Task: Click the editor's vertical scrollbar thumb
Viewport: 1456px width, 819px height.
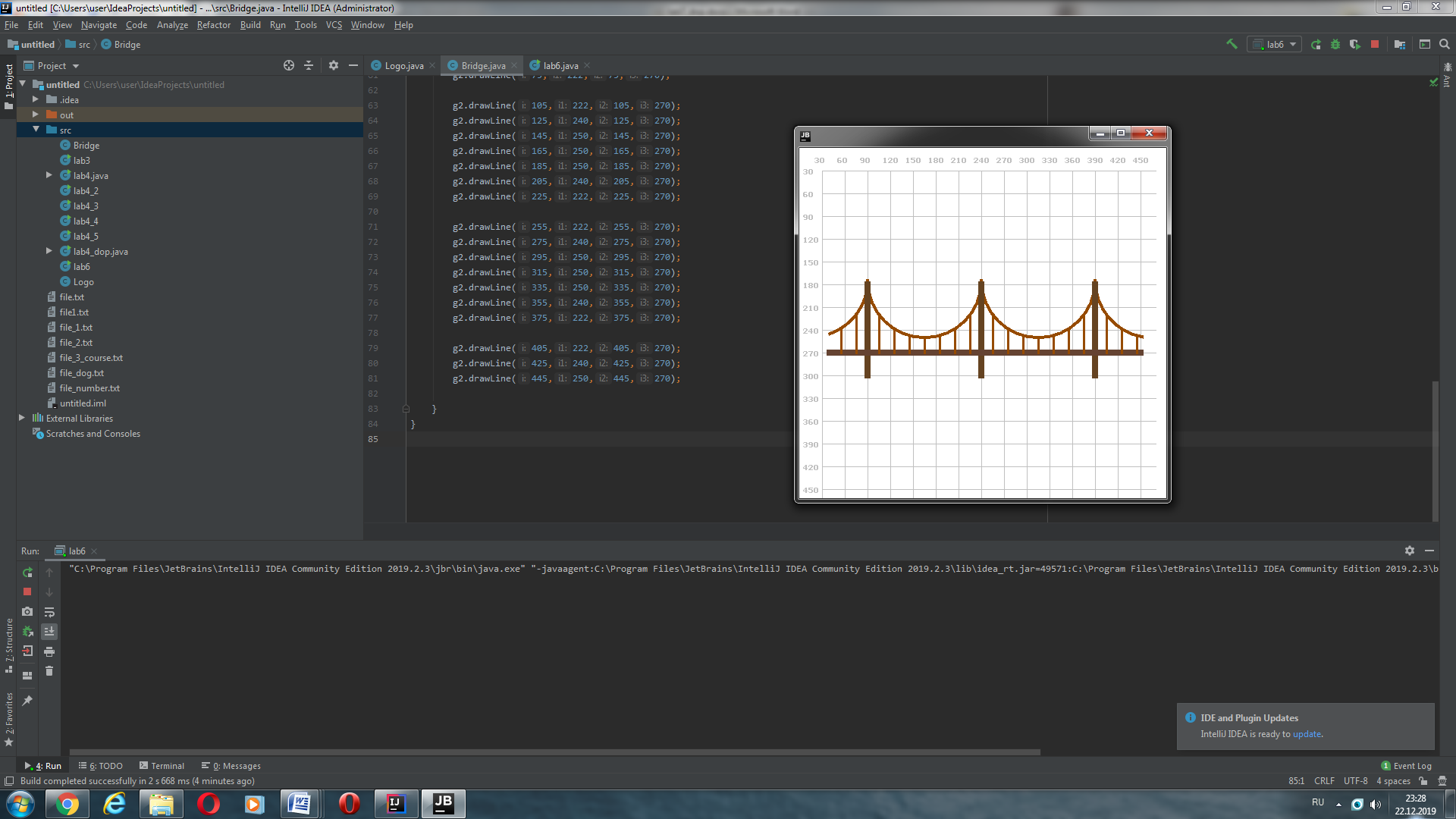Action: [1436, 450]
